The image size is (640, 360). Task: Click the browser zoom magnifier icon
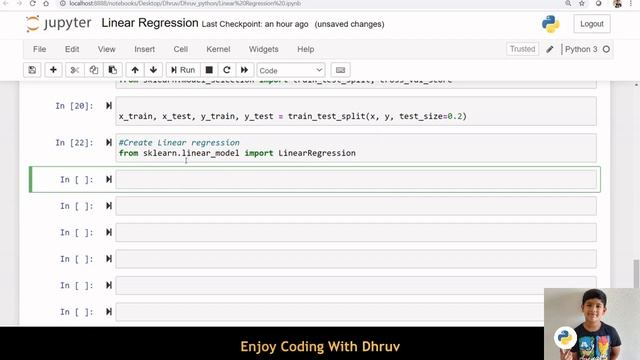(568, 3)
